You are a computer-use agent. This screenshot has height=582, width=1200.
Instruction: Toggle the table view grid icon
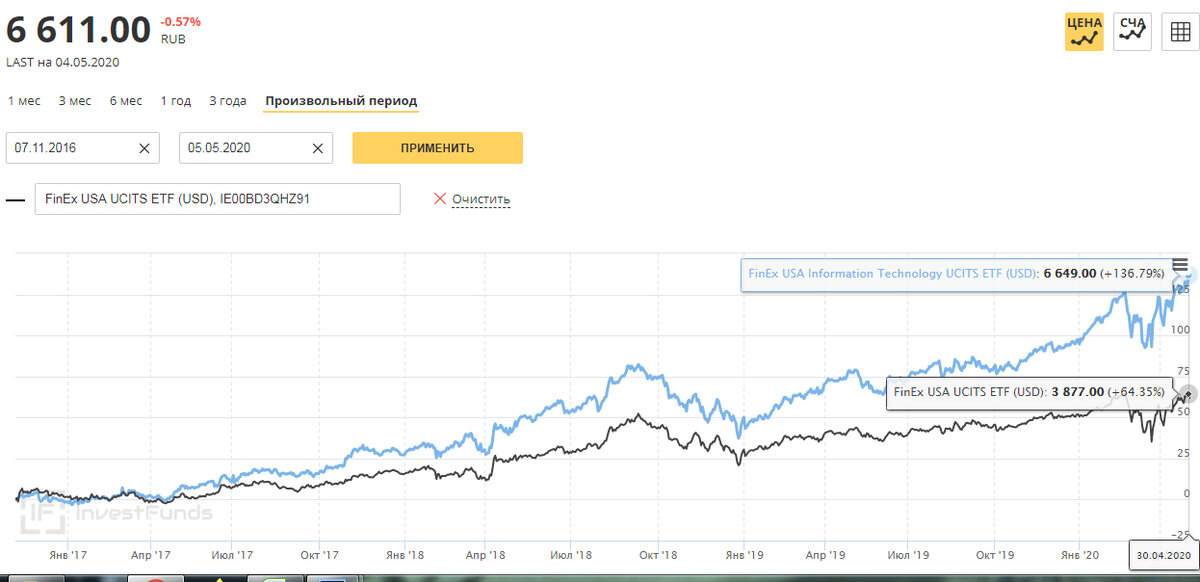point(1180,32)
